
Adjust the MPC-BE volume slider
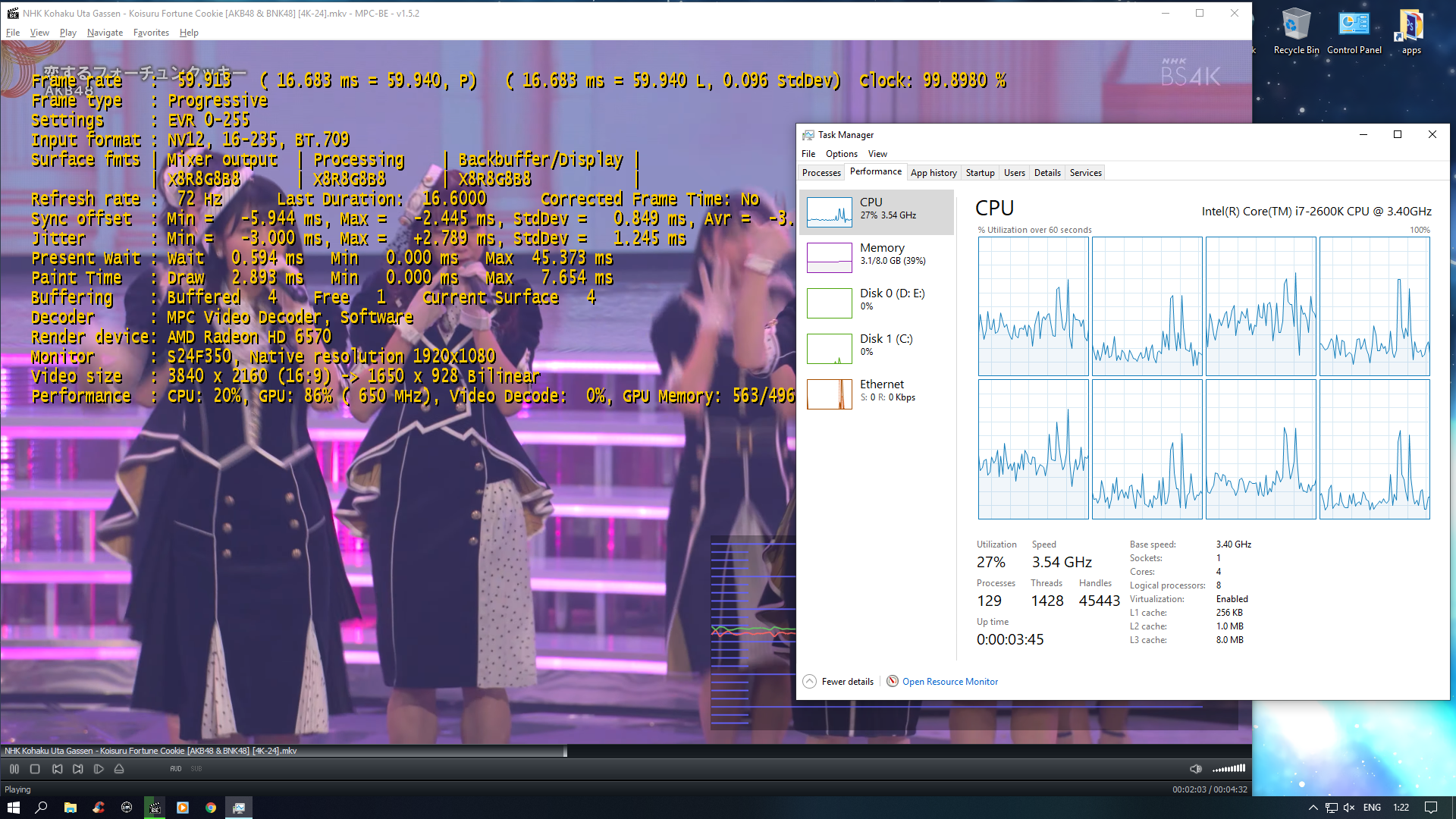pyautogui.click(x=1228, y=769)
